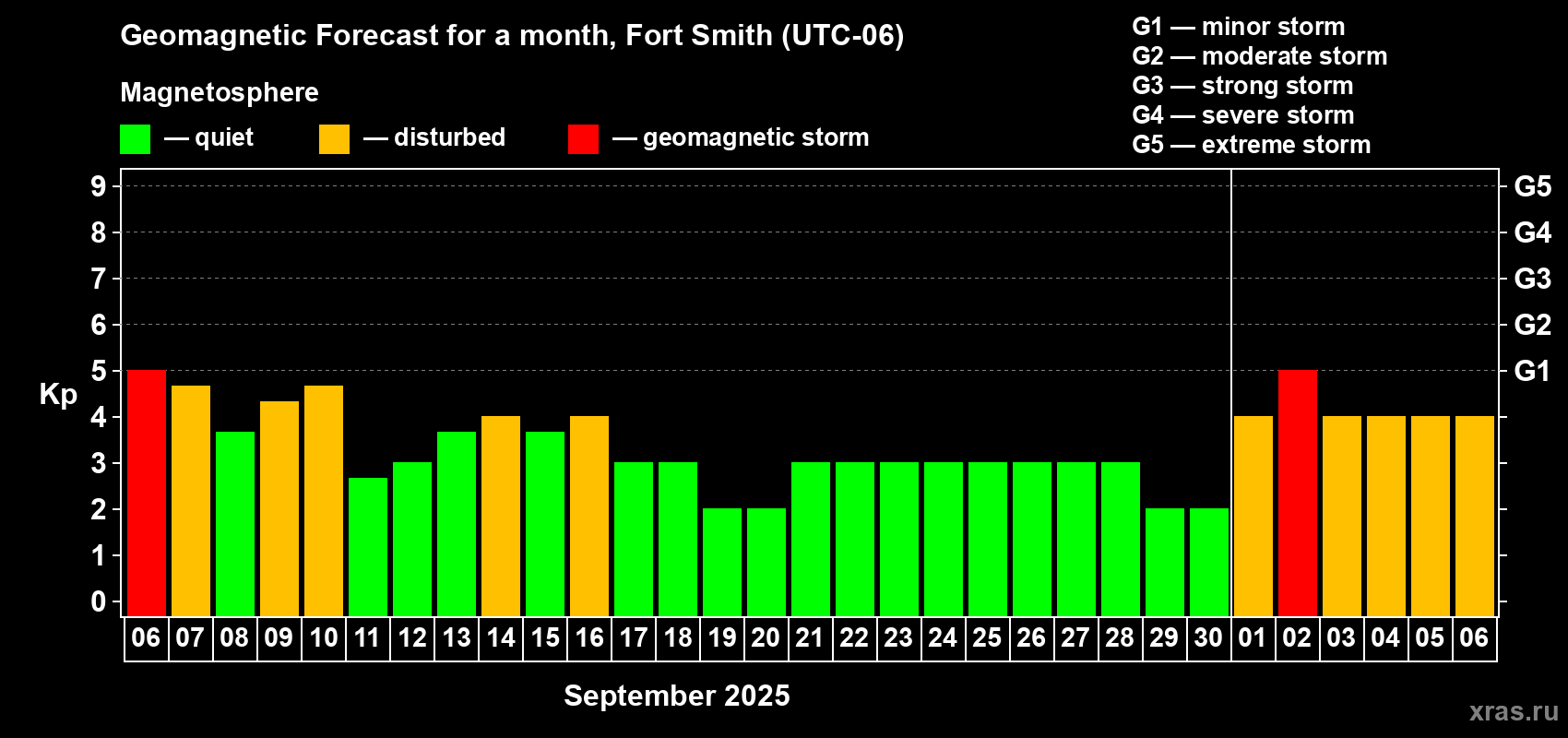
Task: Select the green bar above date 12
Action: (x=412, y=540)
